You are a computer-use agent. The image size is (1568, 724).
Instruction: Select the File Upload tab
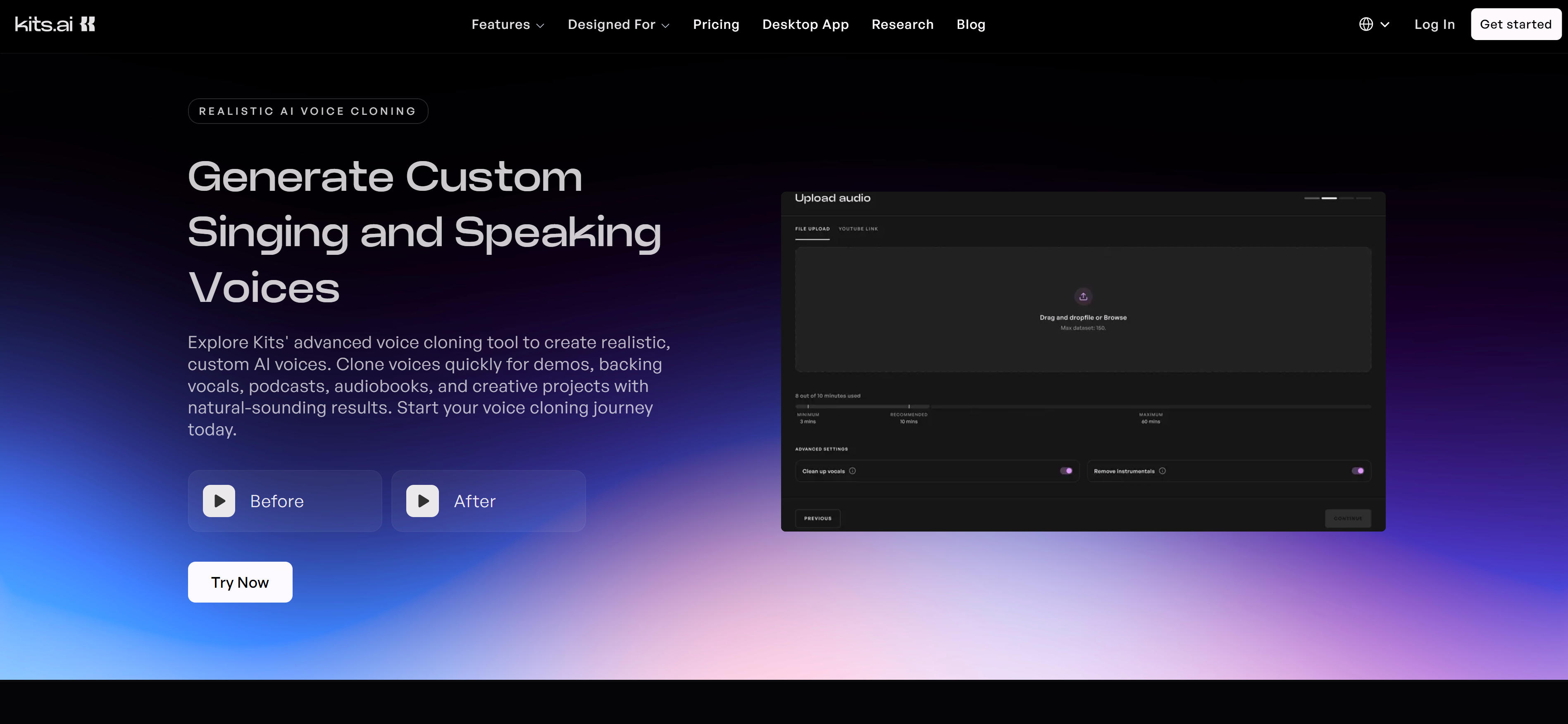(812, 229)
